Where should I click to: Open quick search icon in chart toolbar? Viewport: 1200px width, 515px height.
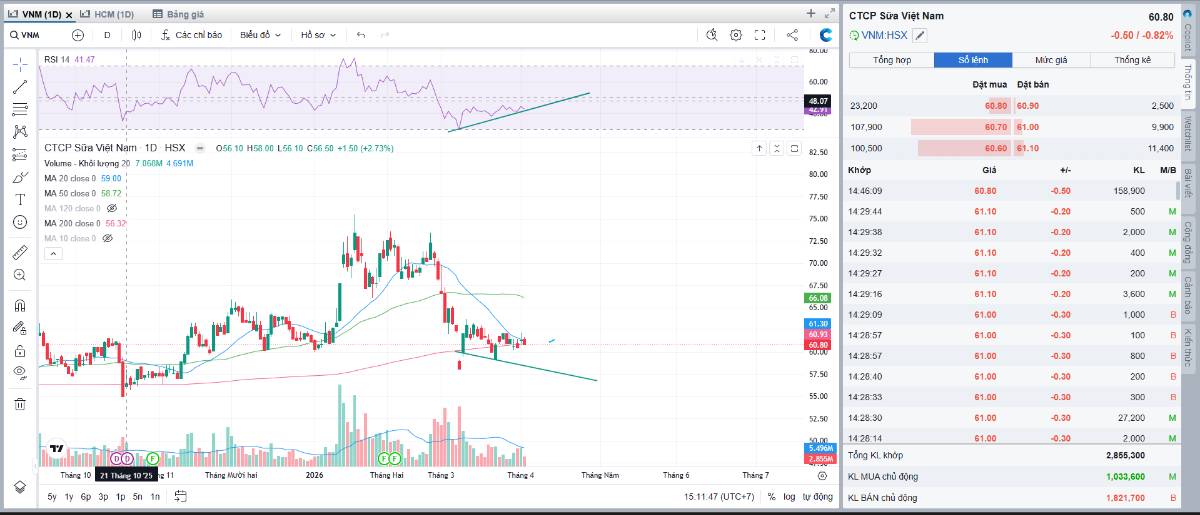click(x=711, y=34)
